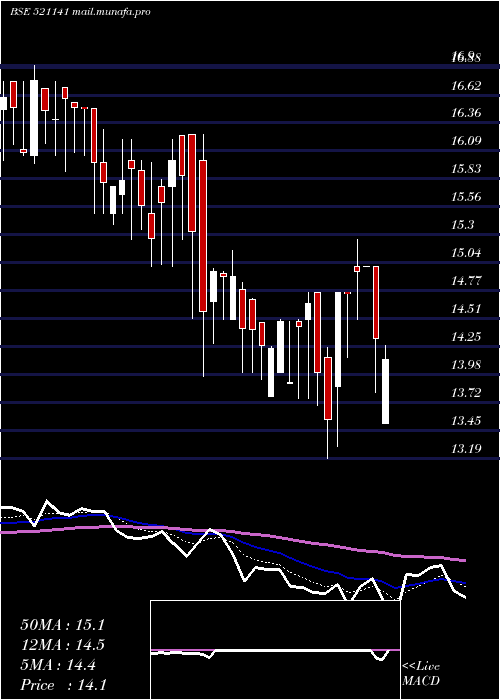Click the 13.72 price axis label
The image size is (500, 700).
click(466, 392)
